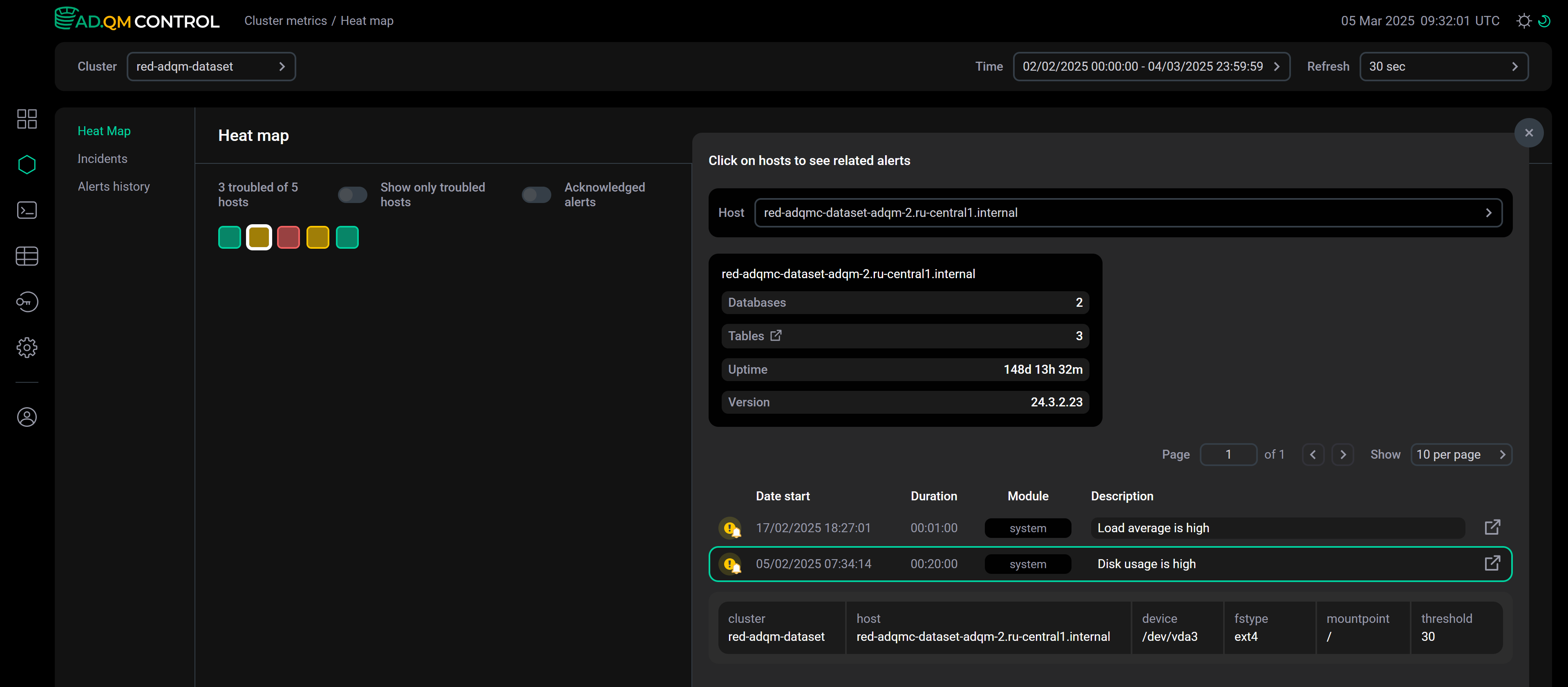Enable the Acknowledged alerts switch
The image size is (1568, 687).
pos(536,195)
